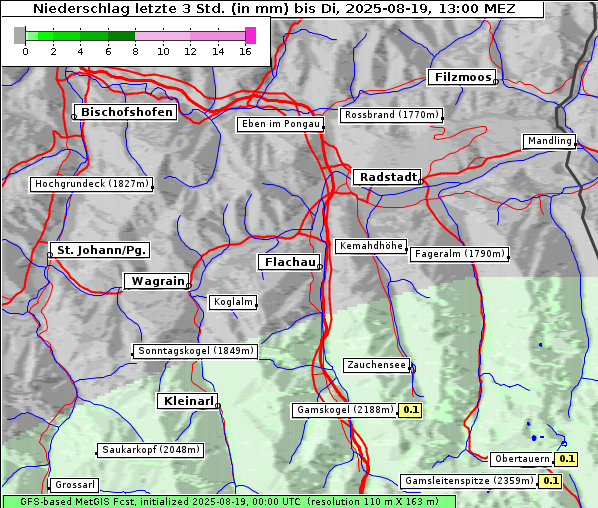598x508 pixels.
Task: Select the St. Johann/Pg. label
Action: (100, 250)
